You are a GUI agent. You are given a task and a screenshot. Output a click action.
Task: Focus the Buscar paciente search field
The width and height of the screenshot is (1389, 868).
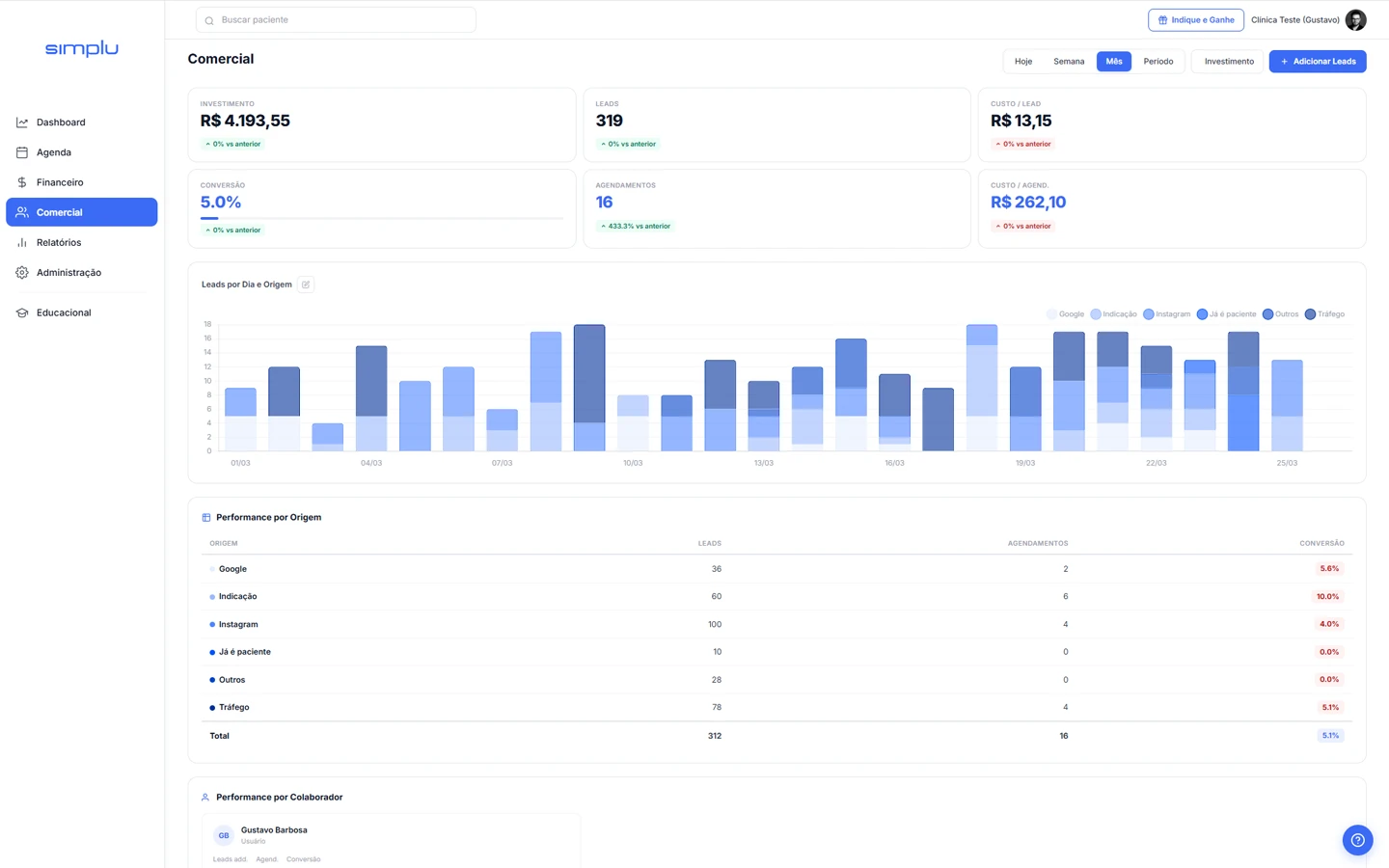pos(336,20)
